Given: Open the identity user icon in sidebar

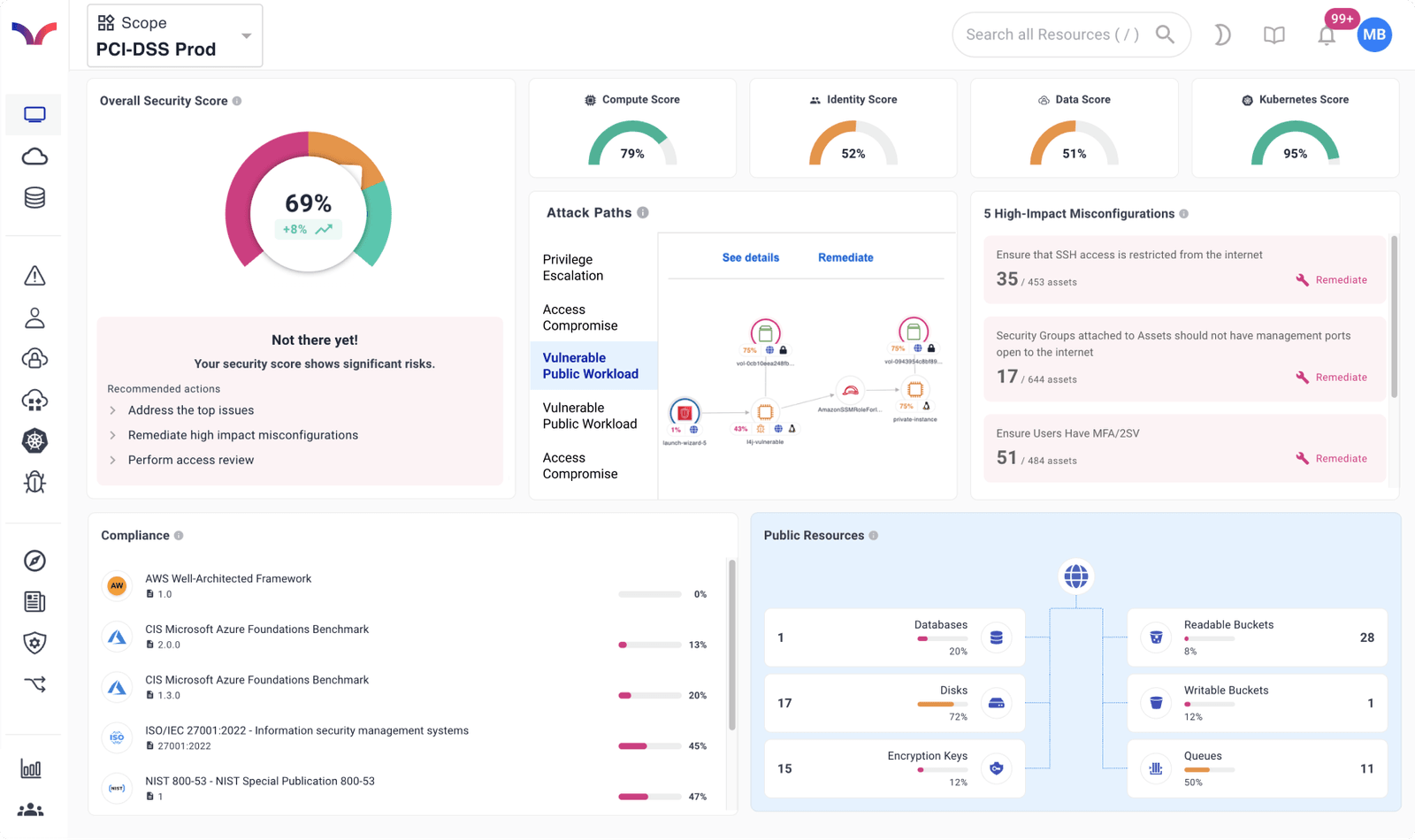Looking at the screenshot, I should [x=34, y=317].
